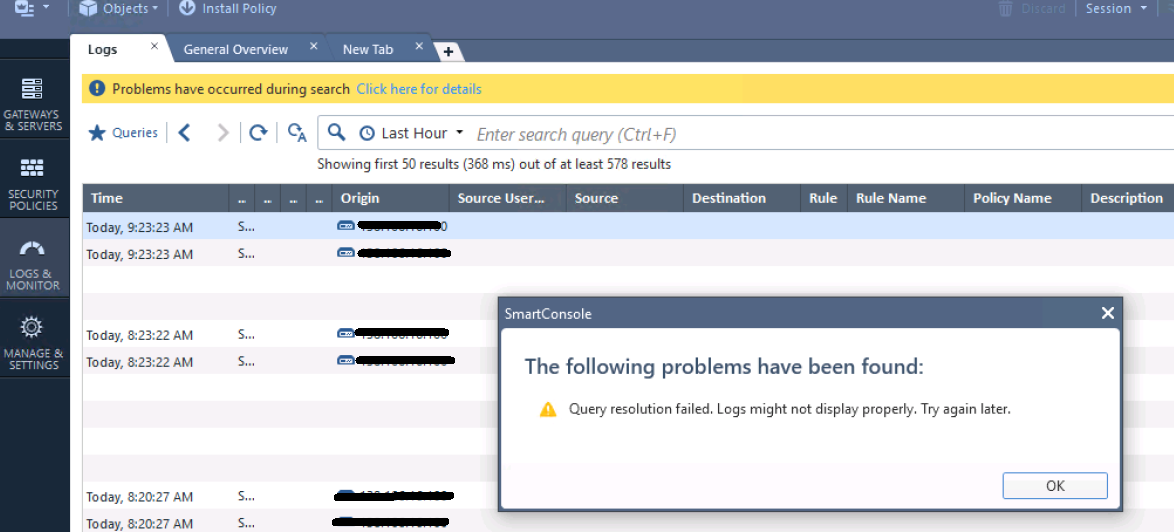Viewport: 1174px width, 532px height.
Task: Click the Install Policy button
Action: [x=228, y=8]
